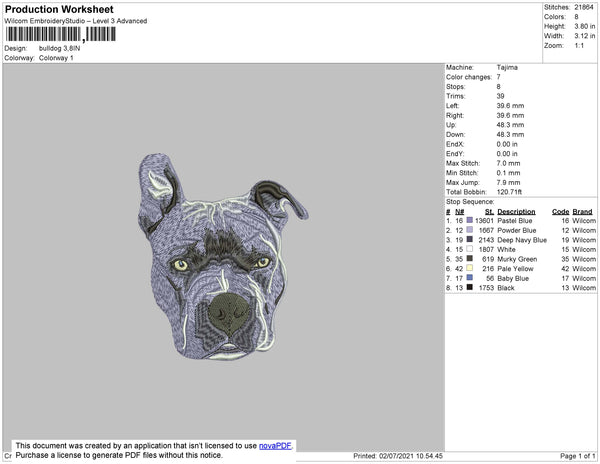Click the stitch count 1753 for Black
Viewport: 600px width, 464px height.
486,288
